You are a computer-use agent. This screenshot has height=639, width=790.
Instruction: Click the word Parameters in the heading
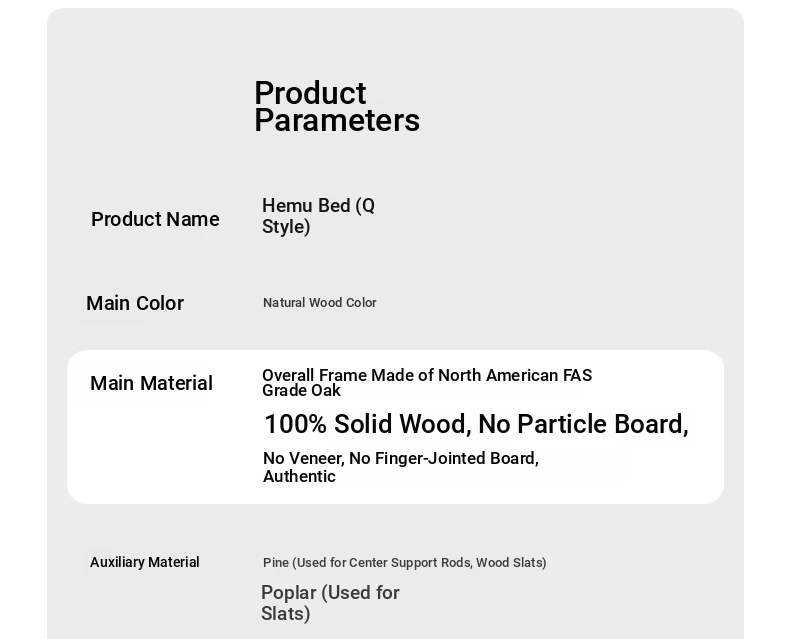336,121
